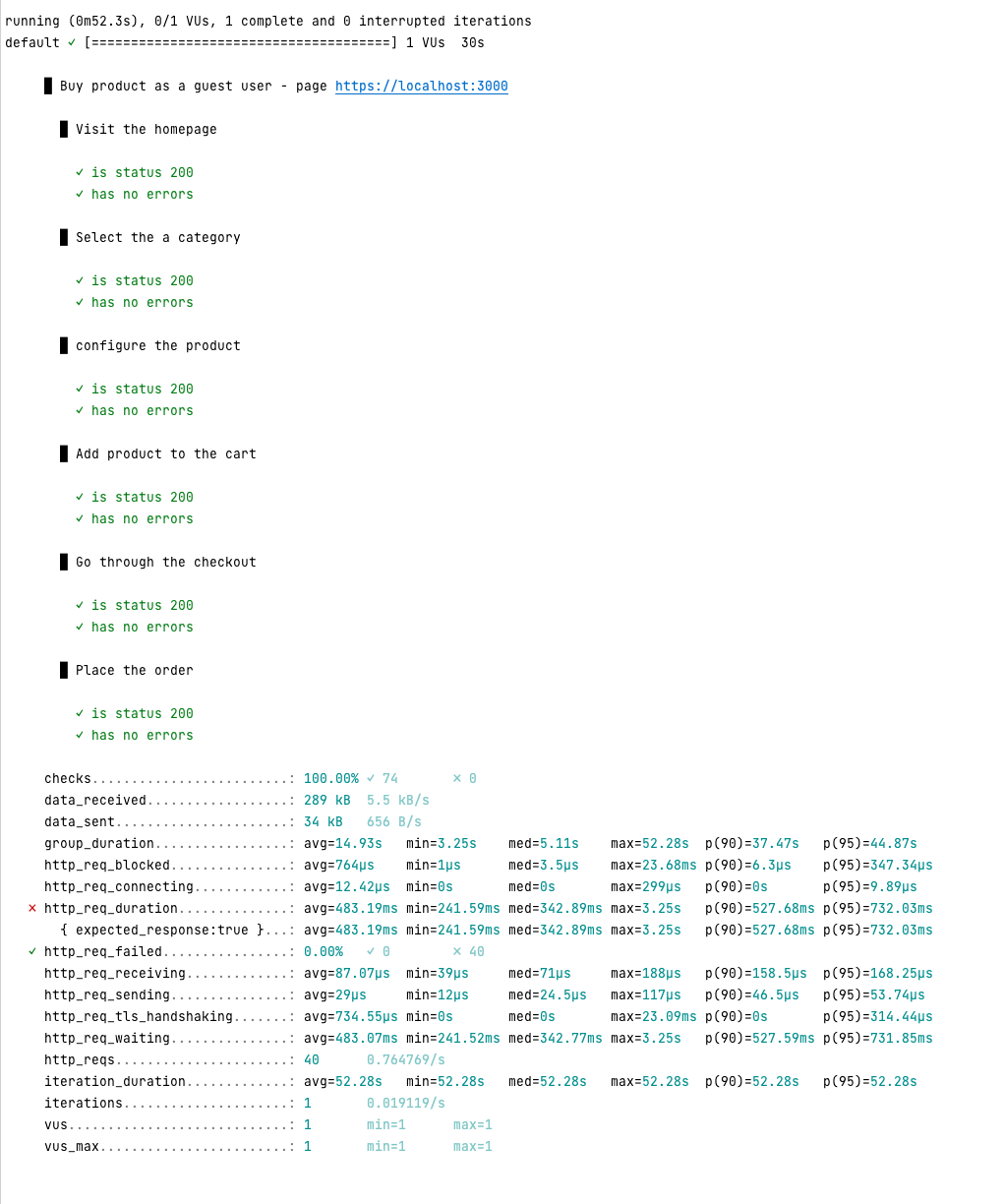Click the green check beside http_req_failed
This screenshot has height=1204, width=1004.
[32, 951]
